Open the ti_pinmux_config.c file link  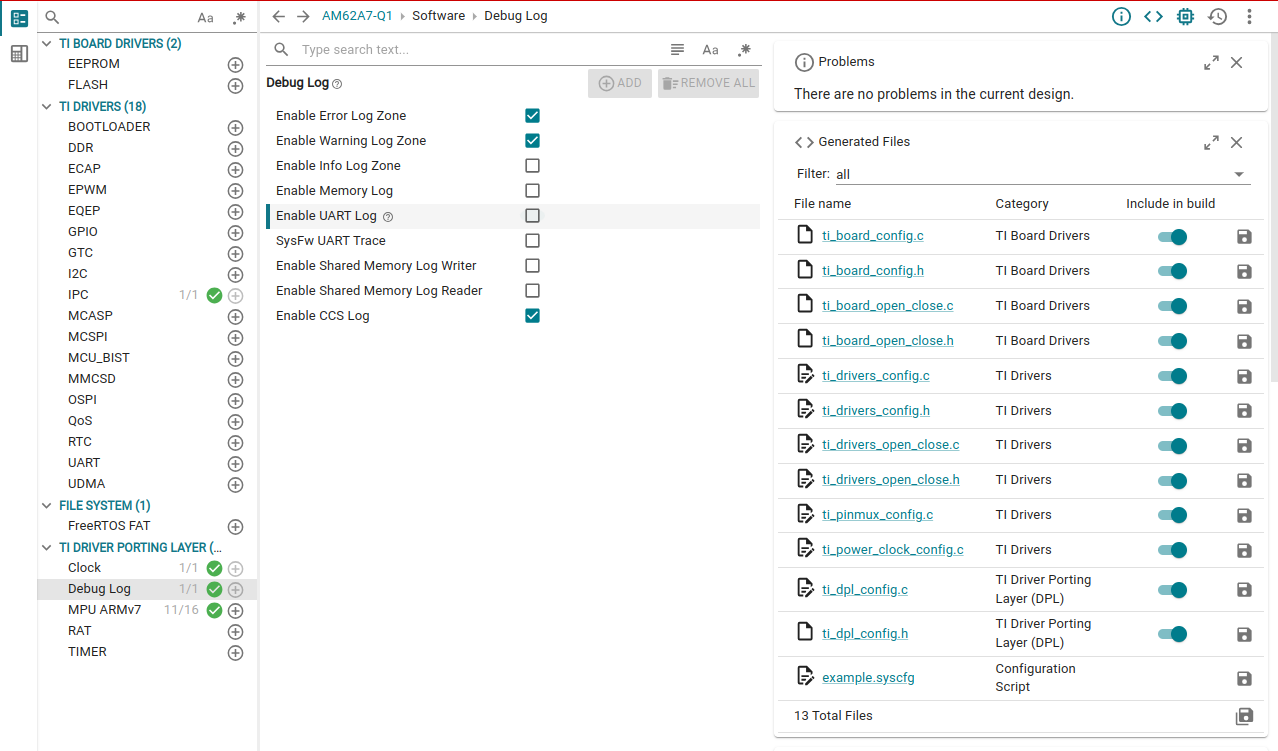(x=877, y=515)
